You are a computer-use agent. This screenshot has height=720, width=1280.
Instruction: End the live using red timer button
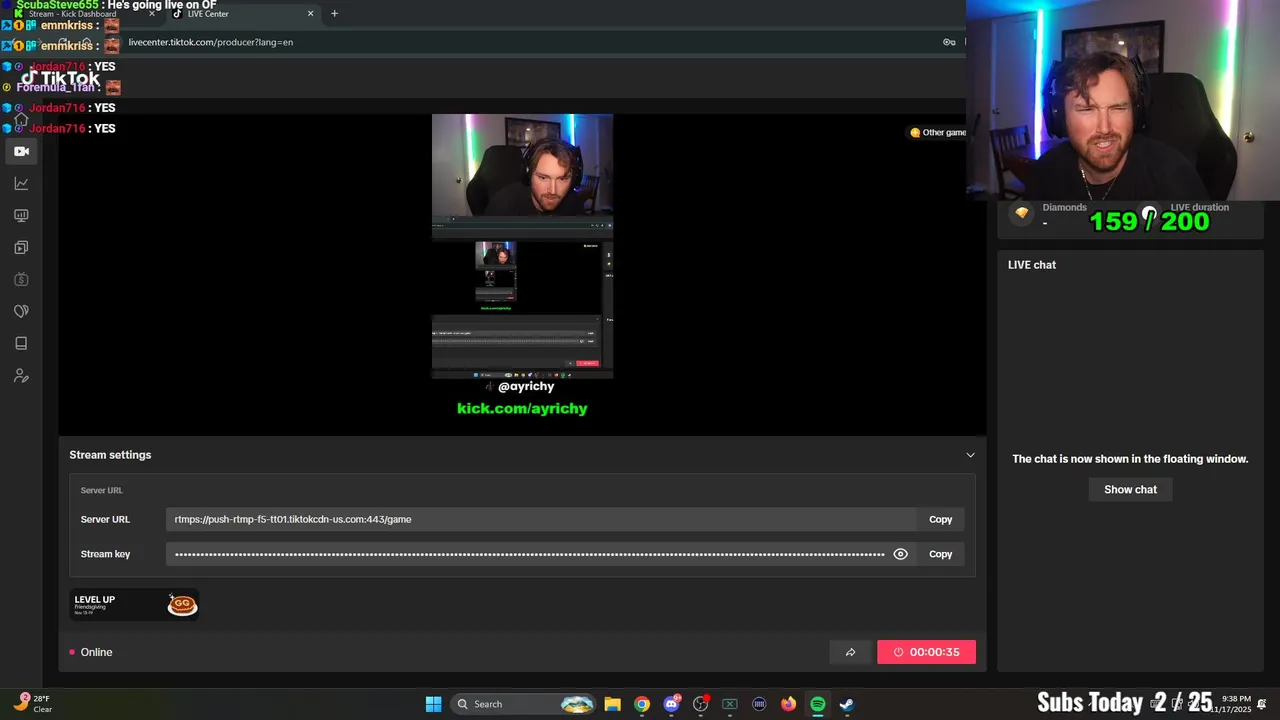(x=926, y=652)
